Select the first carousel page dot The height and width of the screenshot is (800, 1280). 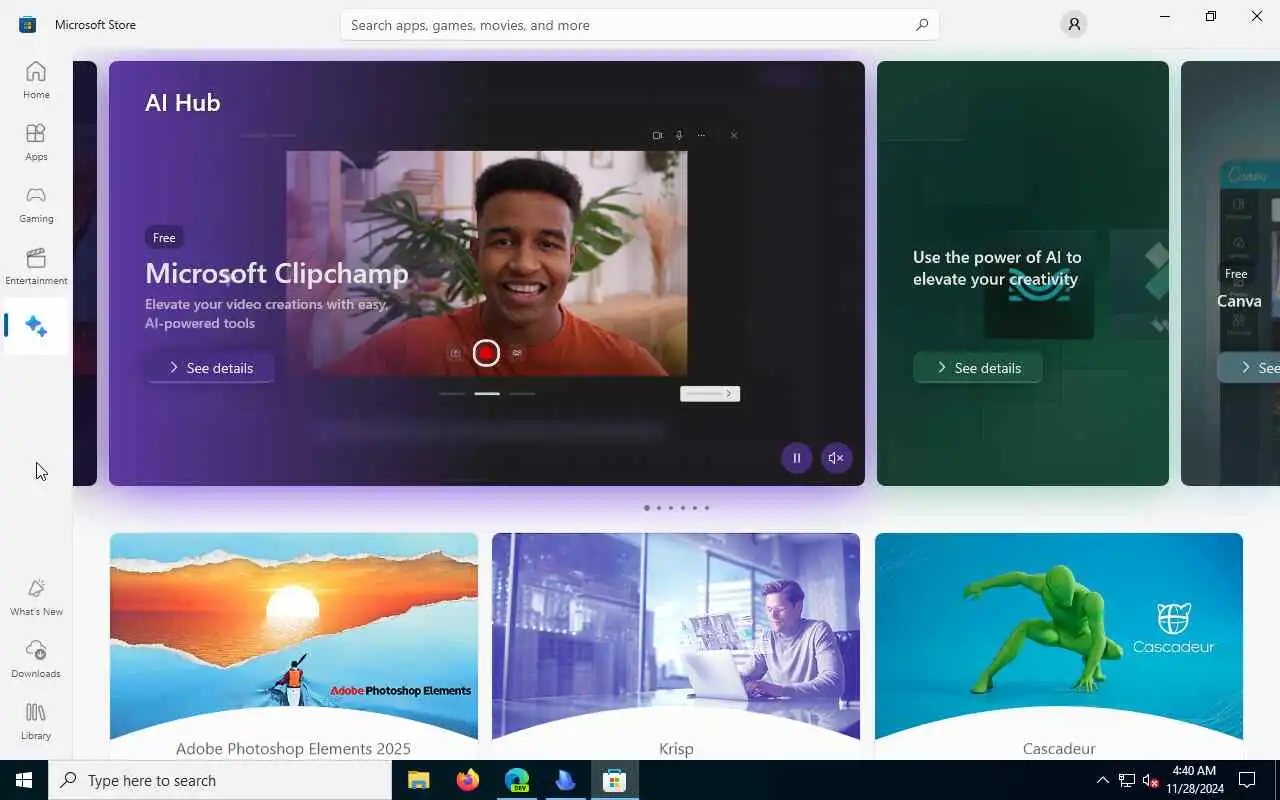(647, 508)
